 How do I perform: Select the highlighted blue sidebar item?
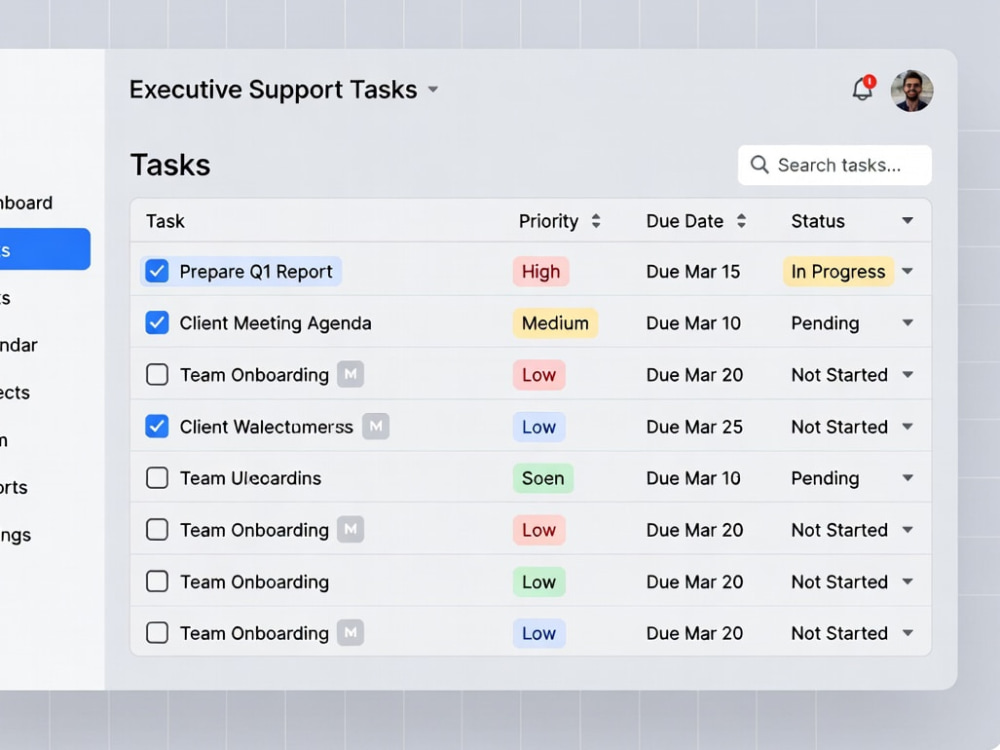(x=45, y=249)
